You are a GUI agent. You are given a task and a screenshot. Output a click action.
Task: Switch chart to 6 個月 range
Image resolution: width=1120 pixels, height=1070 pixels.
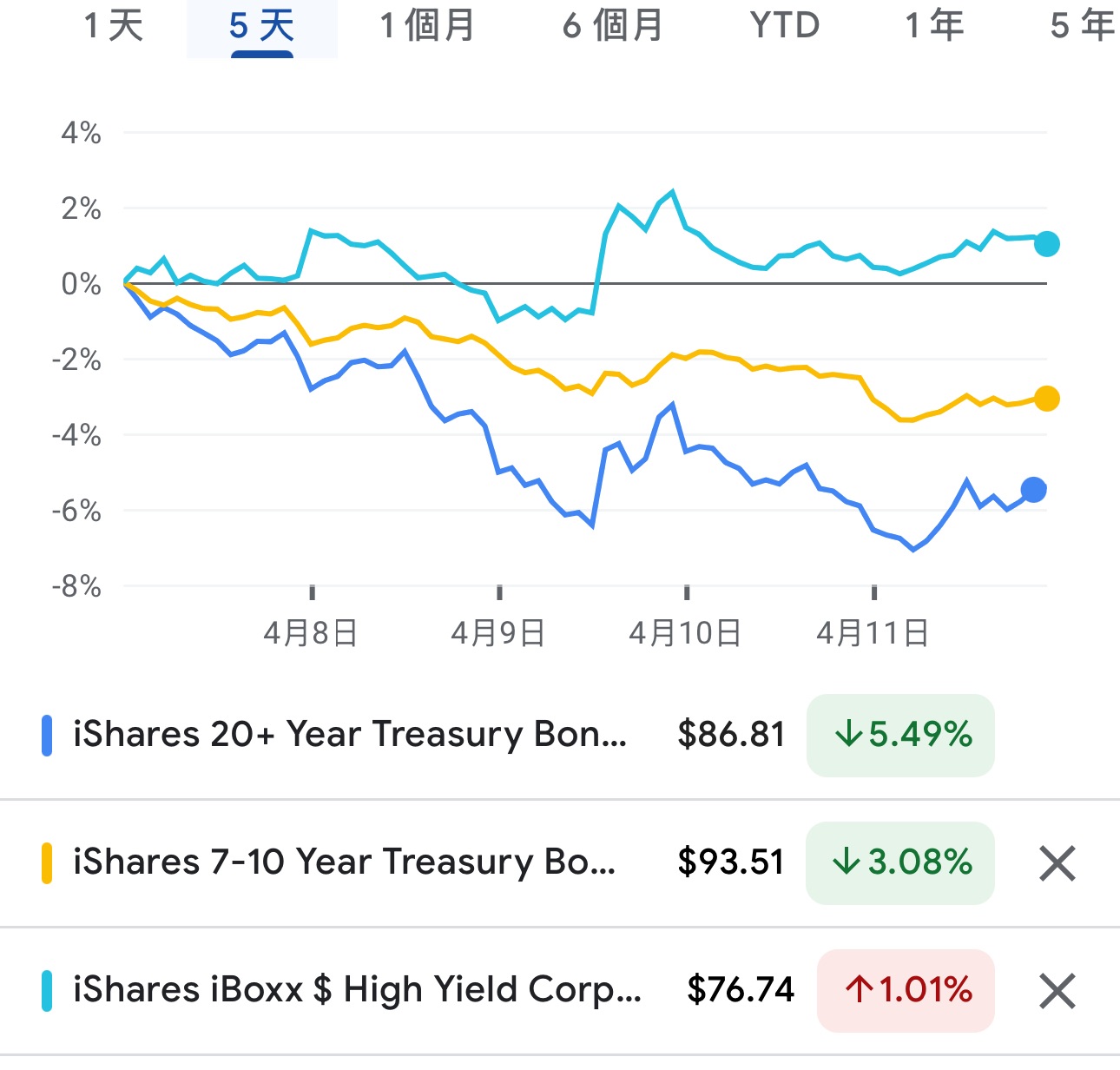(612, 26)
